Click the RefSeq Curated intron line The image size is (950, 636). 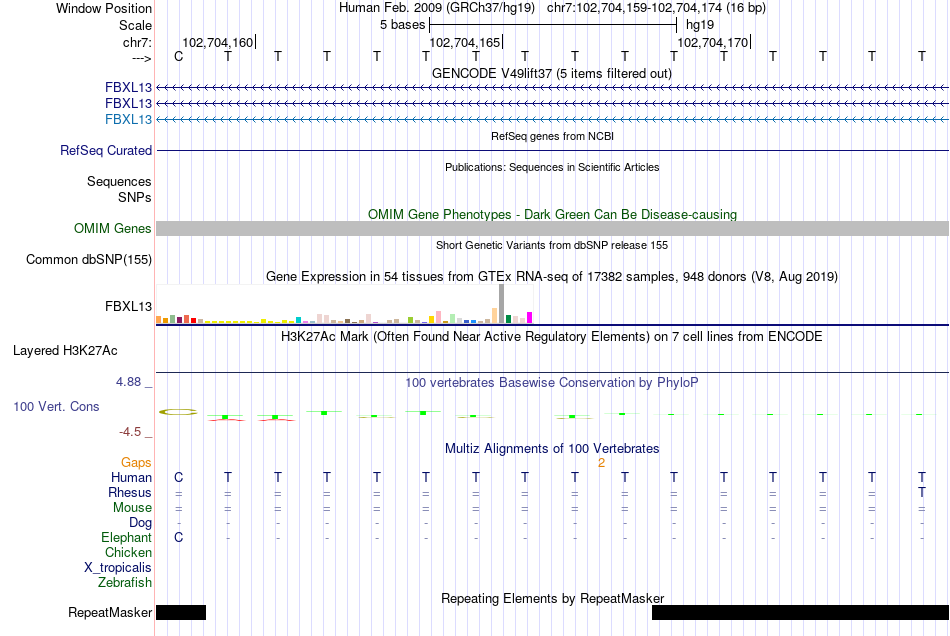[552, 150]
